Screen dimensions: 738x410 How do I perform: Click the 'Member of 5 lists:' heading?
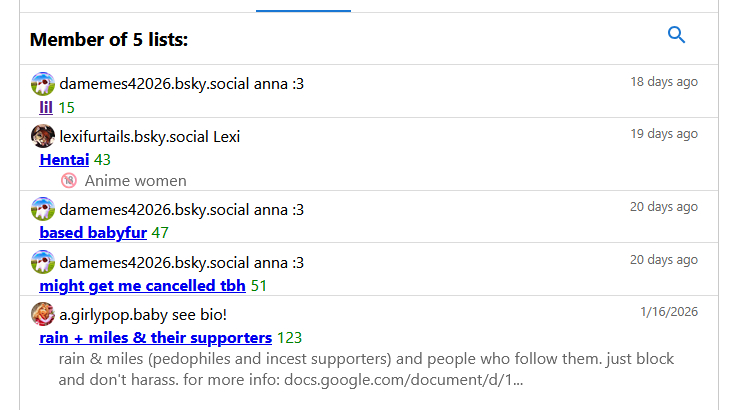[109, 40]
